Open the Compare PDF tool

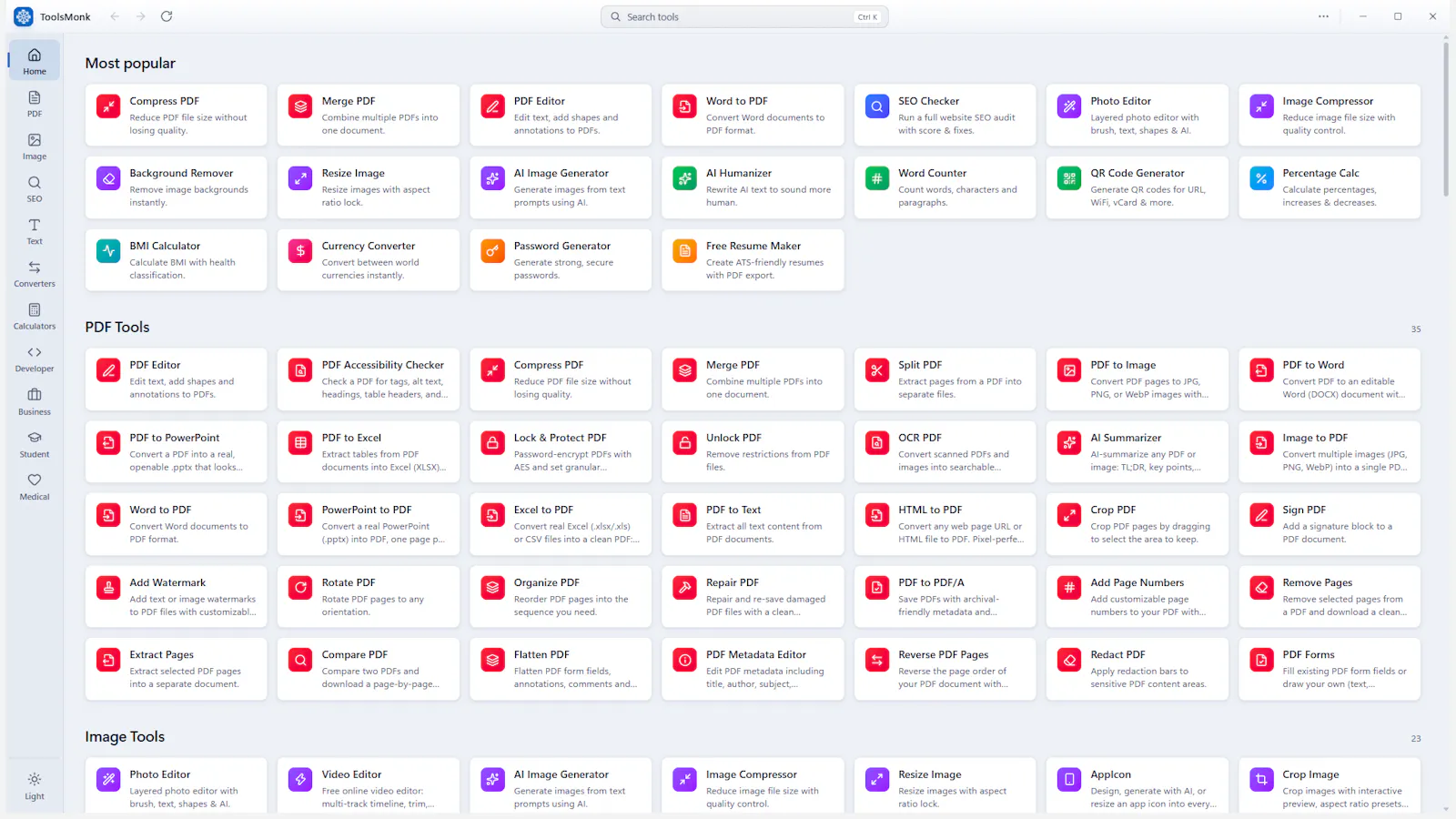(369, 669)
